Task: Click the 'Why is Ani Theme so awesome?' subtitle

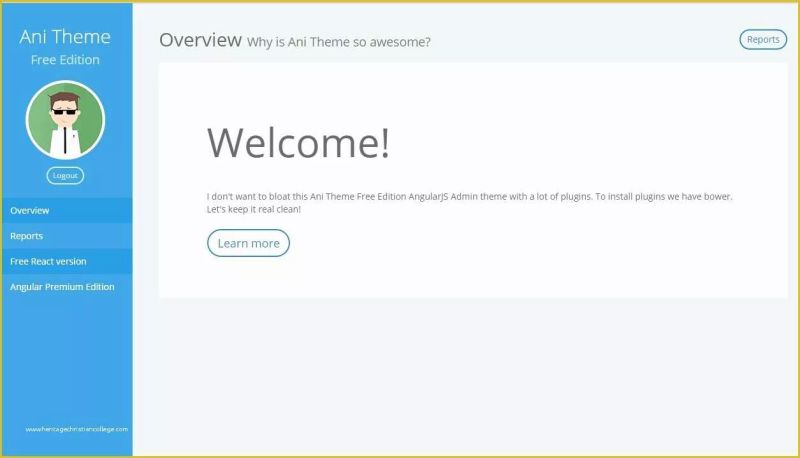Action: click(339, 42)
